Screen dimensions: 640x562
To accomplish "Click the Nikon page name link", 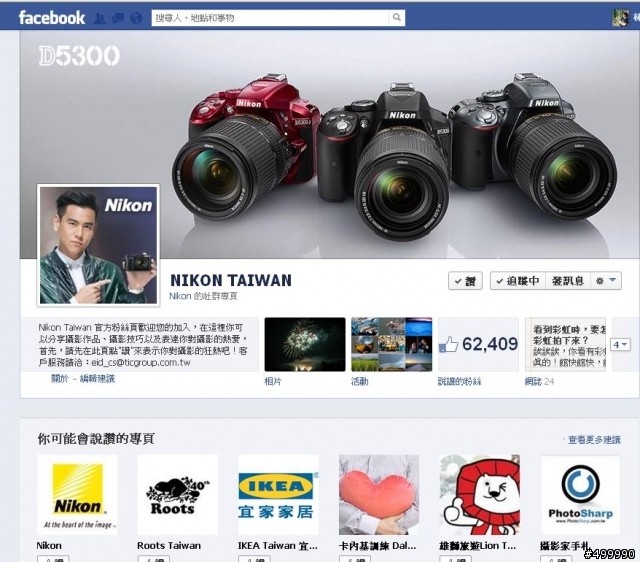I will click(x=49, y=546).
